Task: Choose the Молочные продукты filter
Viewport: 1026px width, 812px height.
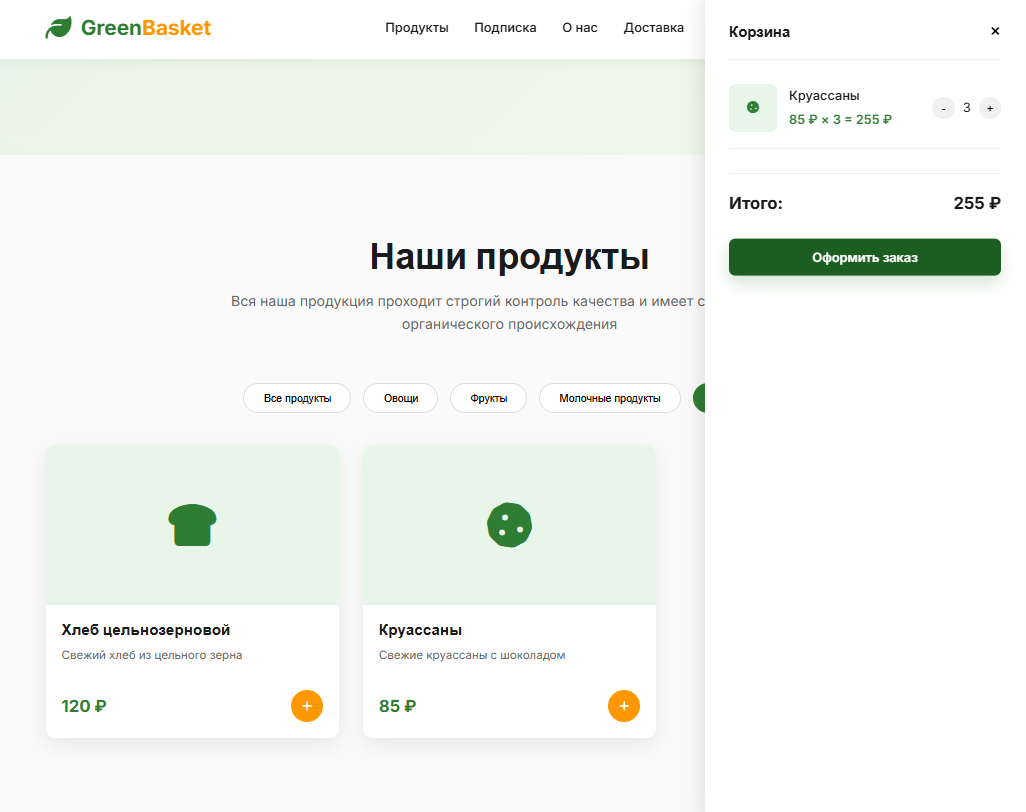Action: tap(610, 398)
